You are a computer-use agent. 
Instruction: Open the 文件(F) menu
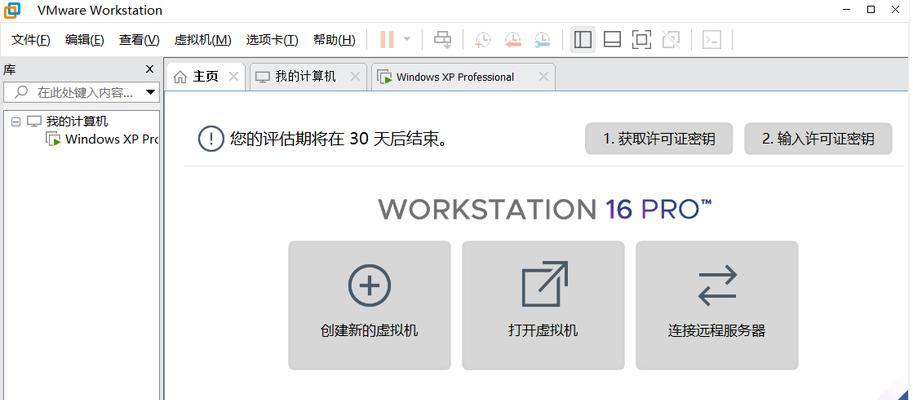pyautogui.click(x=31, y=40)
